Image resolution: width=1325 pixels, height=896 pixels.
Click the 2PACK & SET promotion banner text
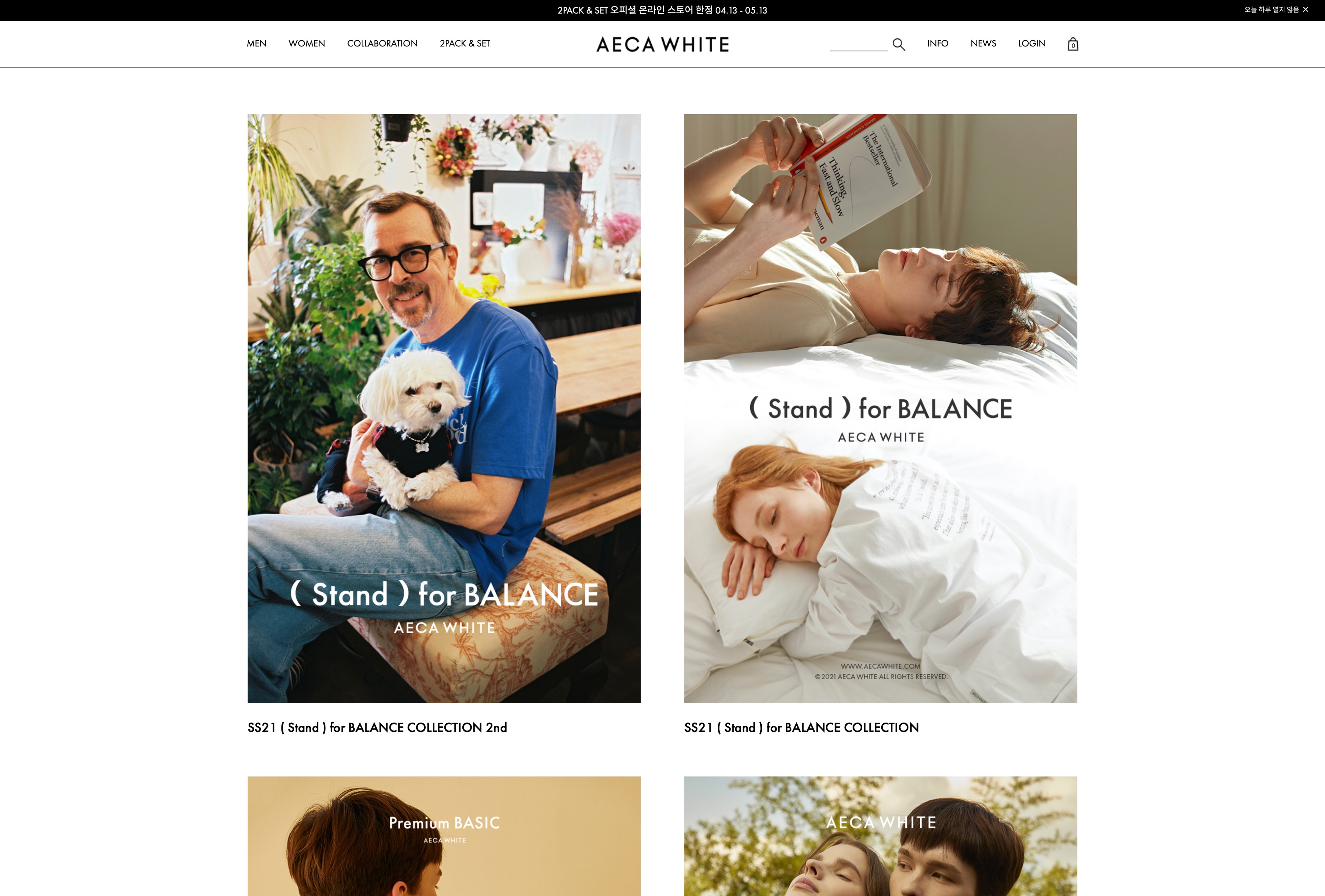point(662,10)
